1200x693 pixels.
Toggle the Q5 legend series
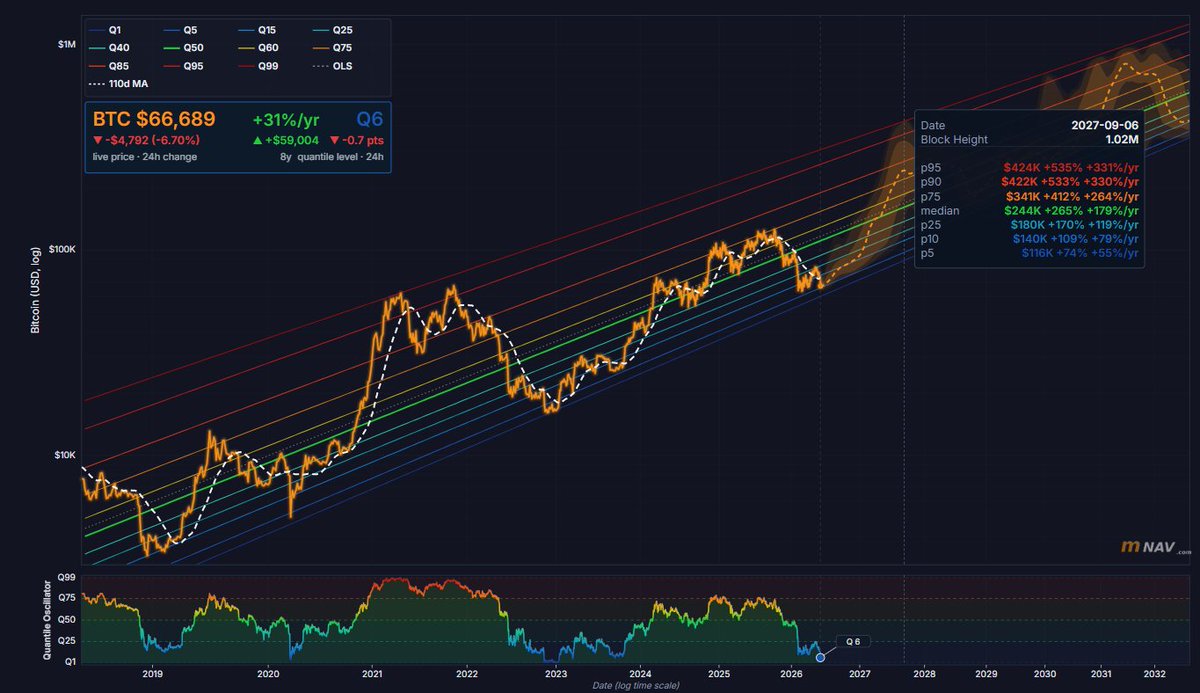180,30
